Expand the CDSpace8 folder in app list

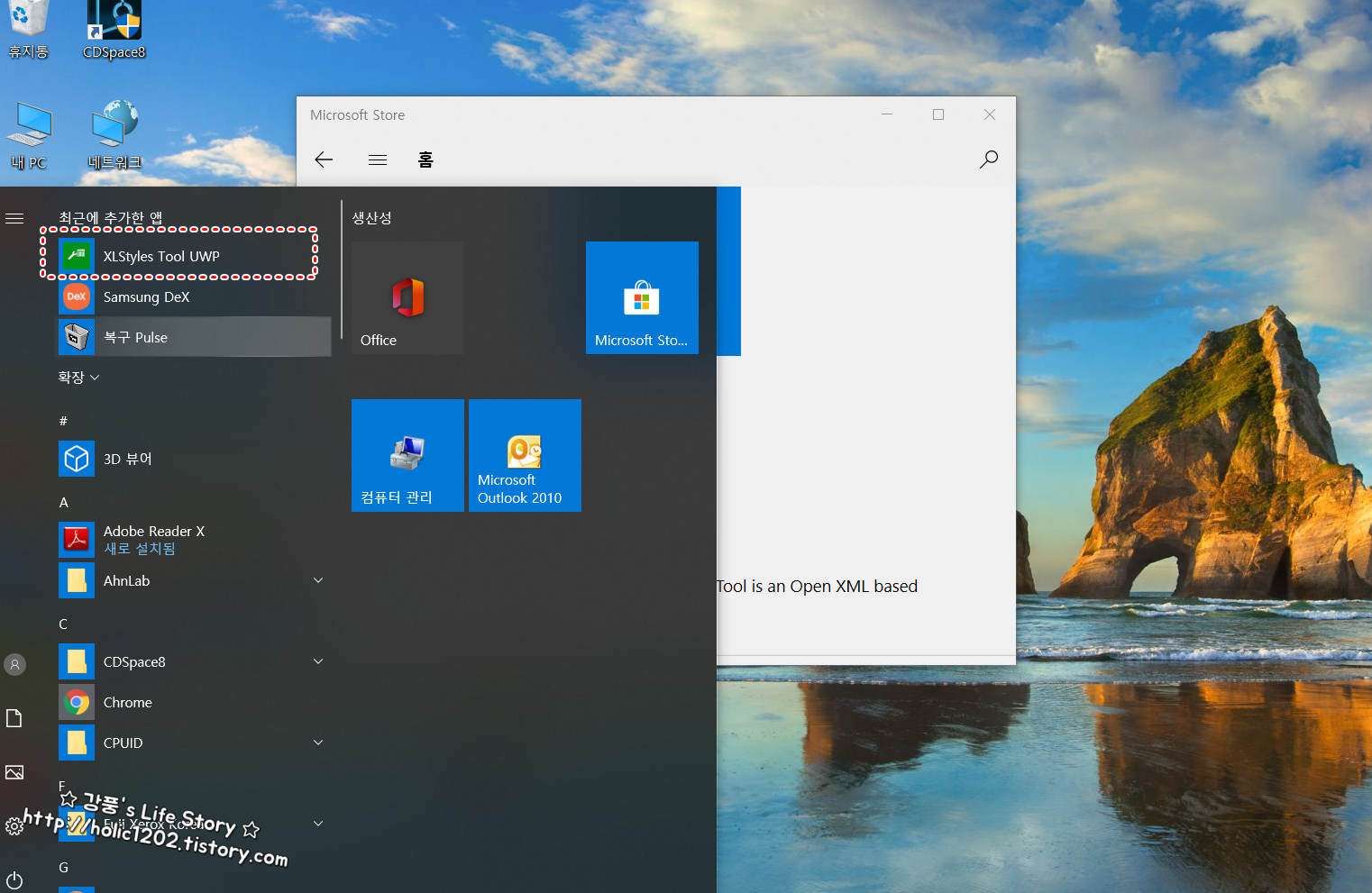tap(318, 661)
